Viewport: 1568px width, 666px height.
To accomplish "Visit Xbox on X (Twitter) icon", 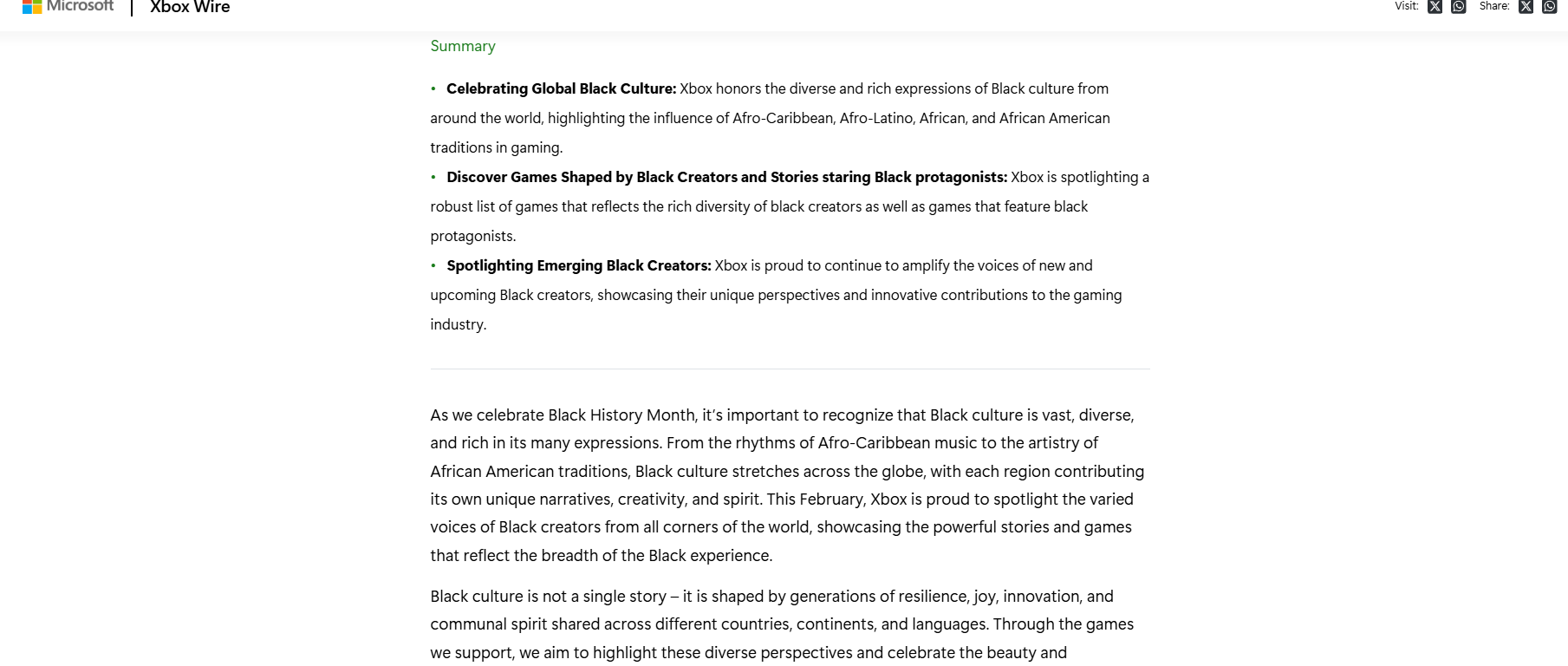I will click(x=1435, y=7).
